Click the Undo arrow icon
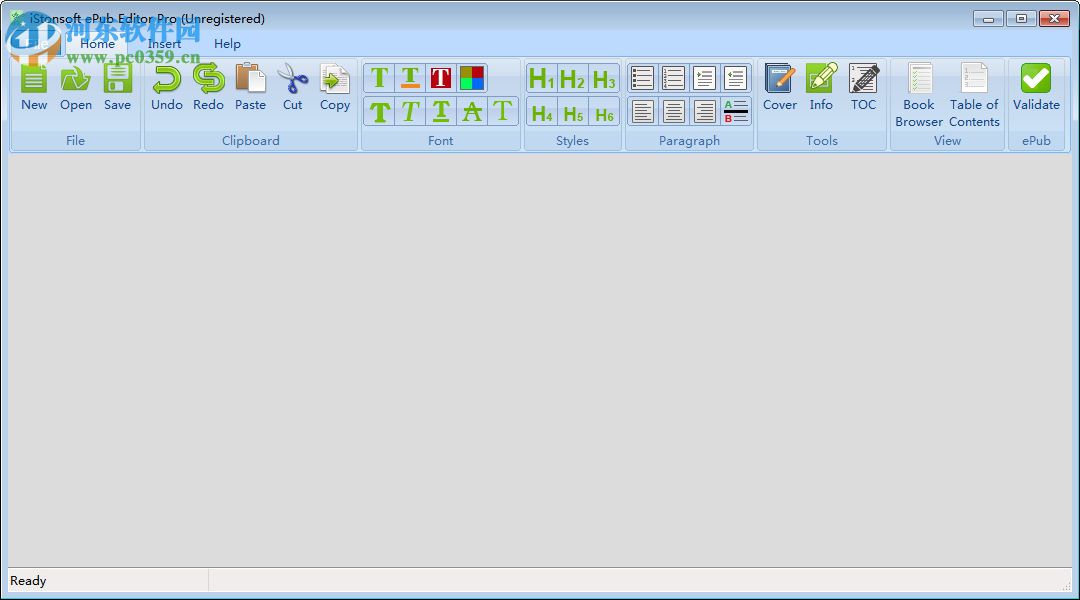 (166, 78)
